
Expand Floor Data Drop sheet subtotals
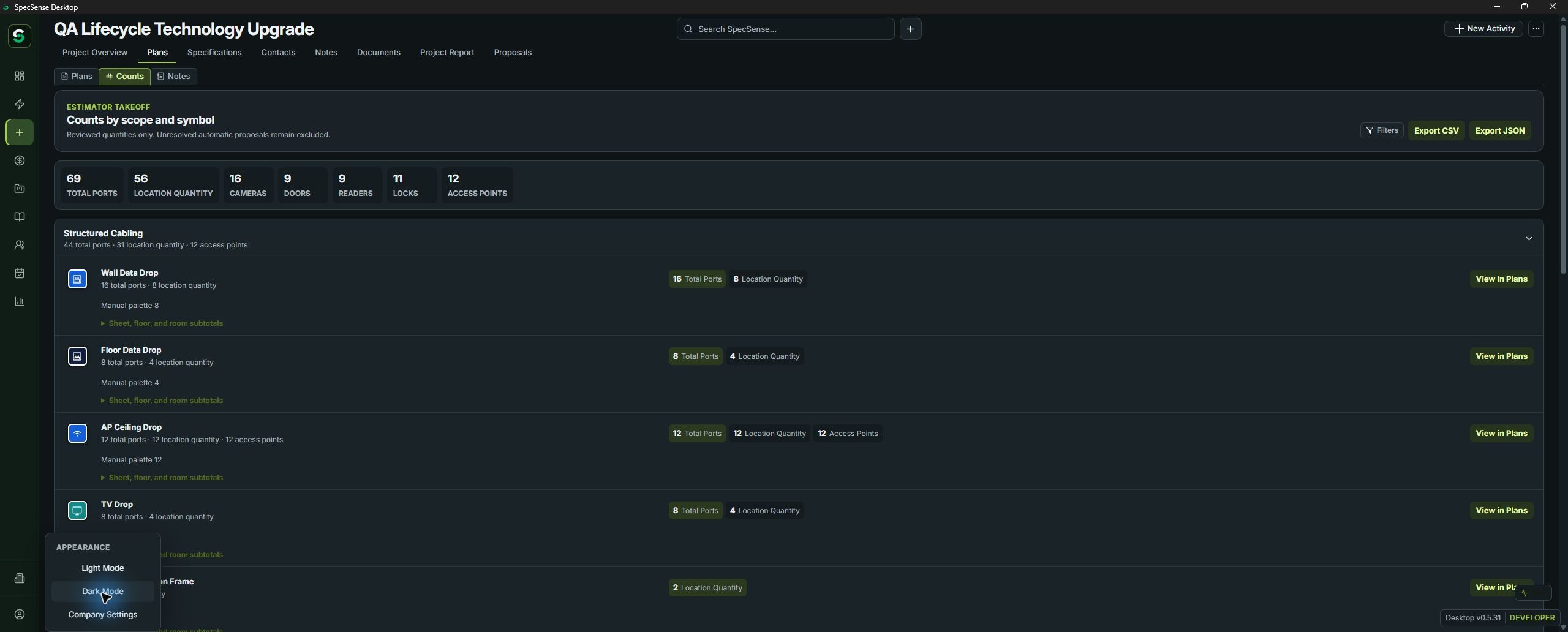coord(162,401)
